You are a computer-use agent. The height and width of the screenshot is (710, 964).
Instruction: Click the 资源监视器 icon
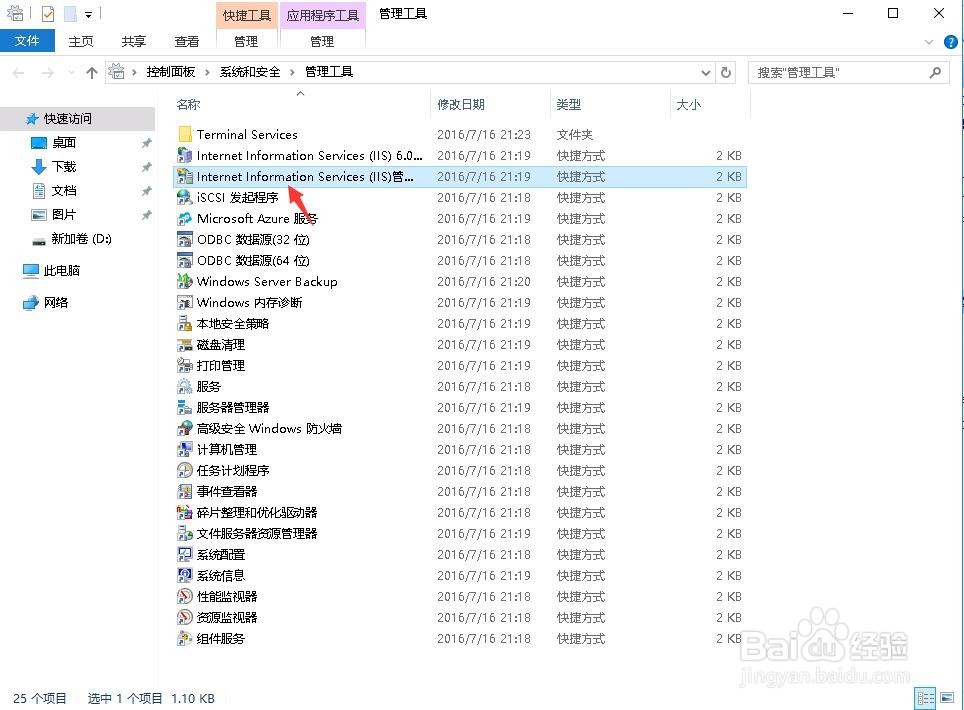tap(185, 617)
